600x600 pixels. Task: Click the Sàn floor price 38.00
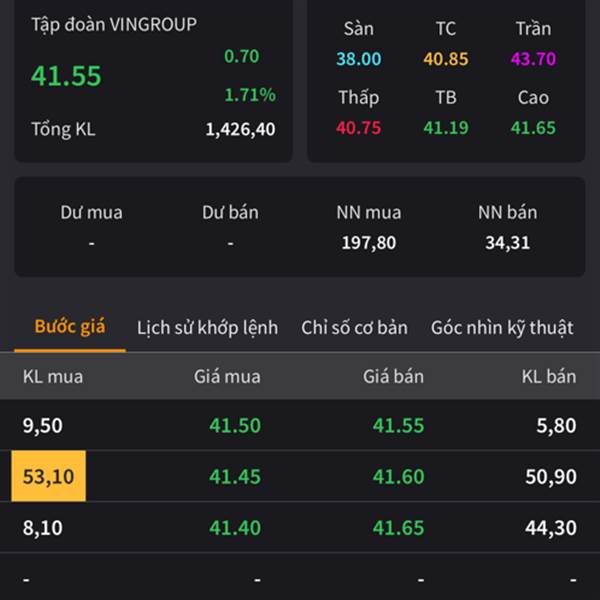coord(359,59)
